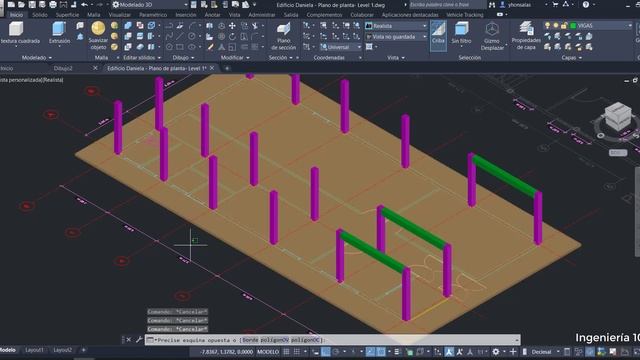Click the shopping cart icon in title bar
640x360 pixels.
click(555, 4)
